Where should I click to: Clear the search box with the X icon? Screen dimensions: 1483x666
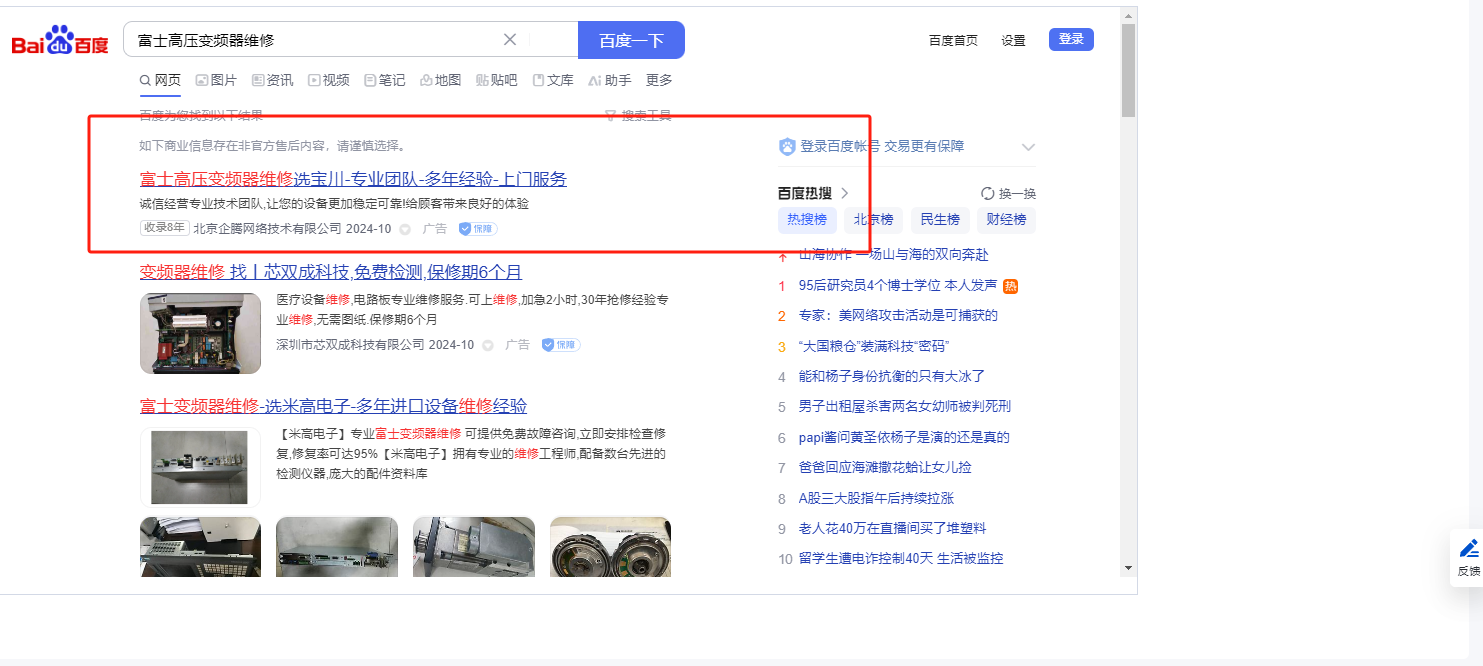click(x=509, y=40)
